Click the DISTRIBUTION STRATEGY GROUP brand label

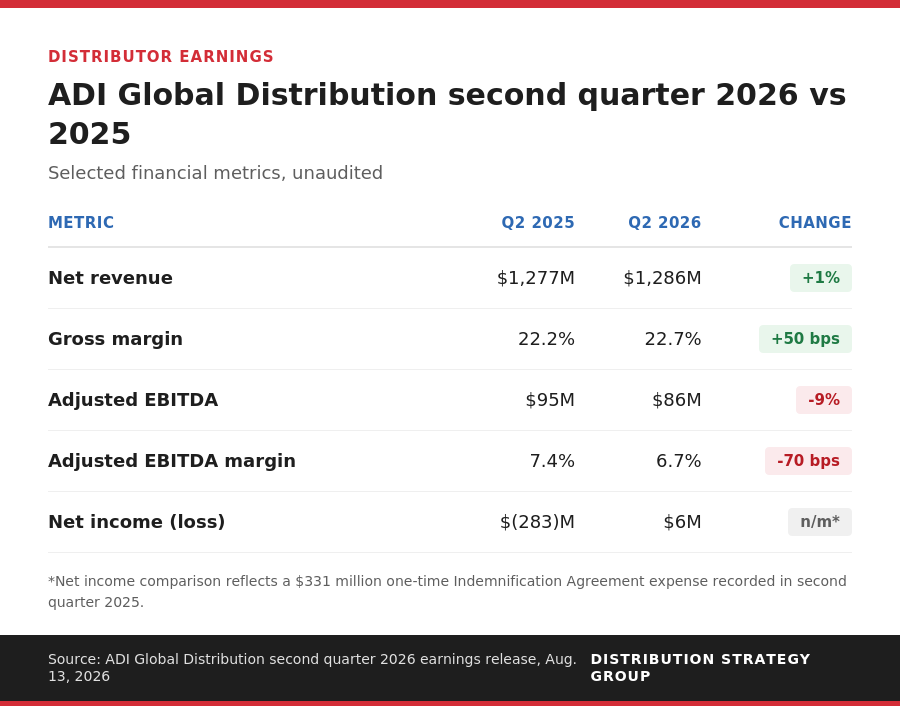700,668
